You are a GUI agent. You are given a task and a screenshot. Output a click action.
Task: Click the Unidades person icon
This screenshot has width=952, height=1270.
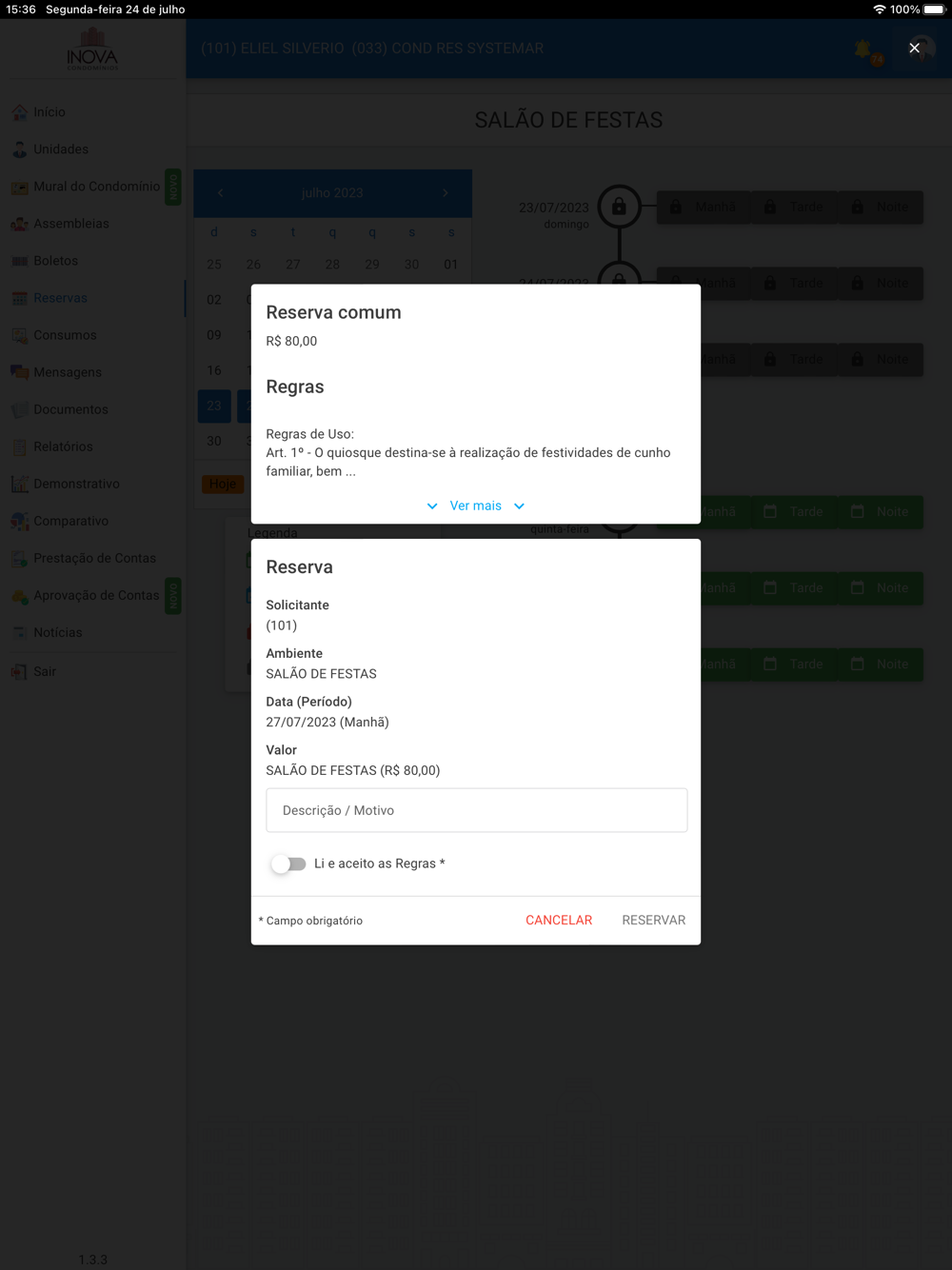point(19,149)
